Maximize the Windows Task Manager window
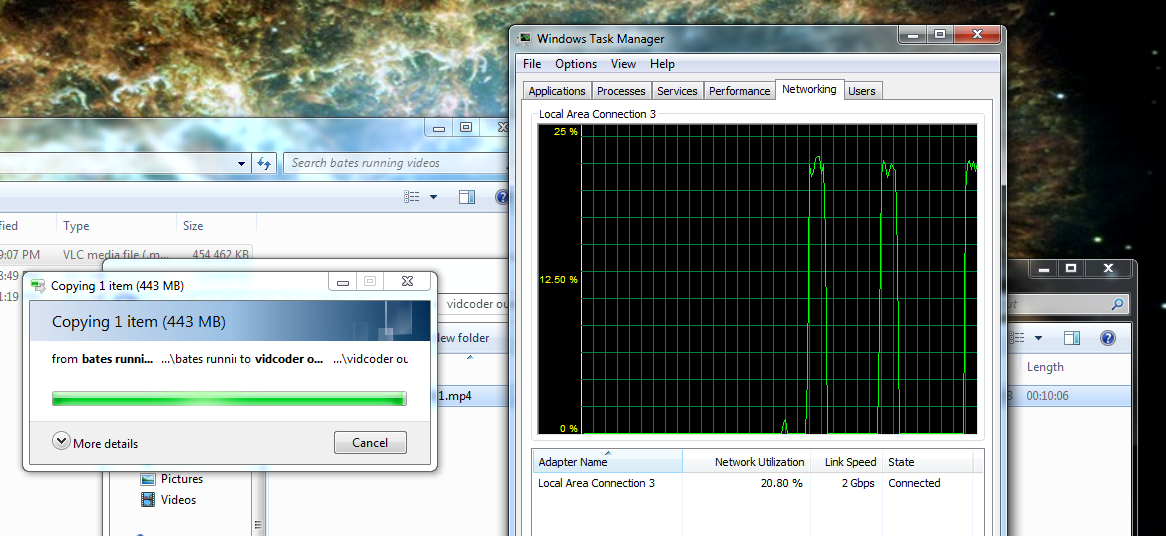 [x=940, y=34]
